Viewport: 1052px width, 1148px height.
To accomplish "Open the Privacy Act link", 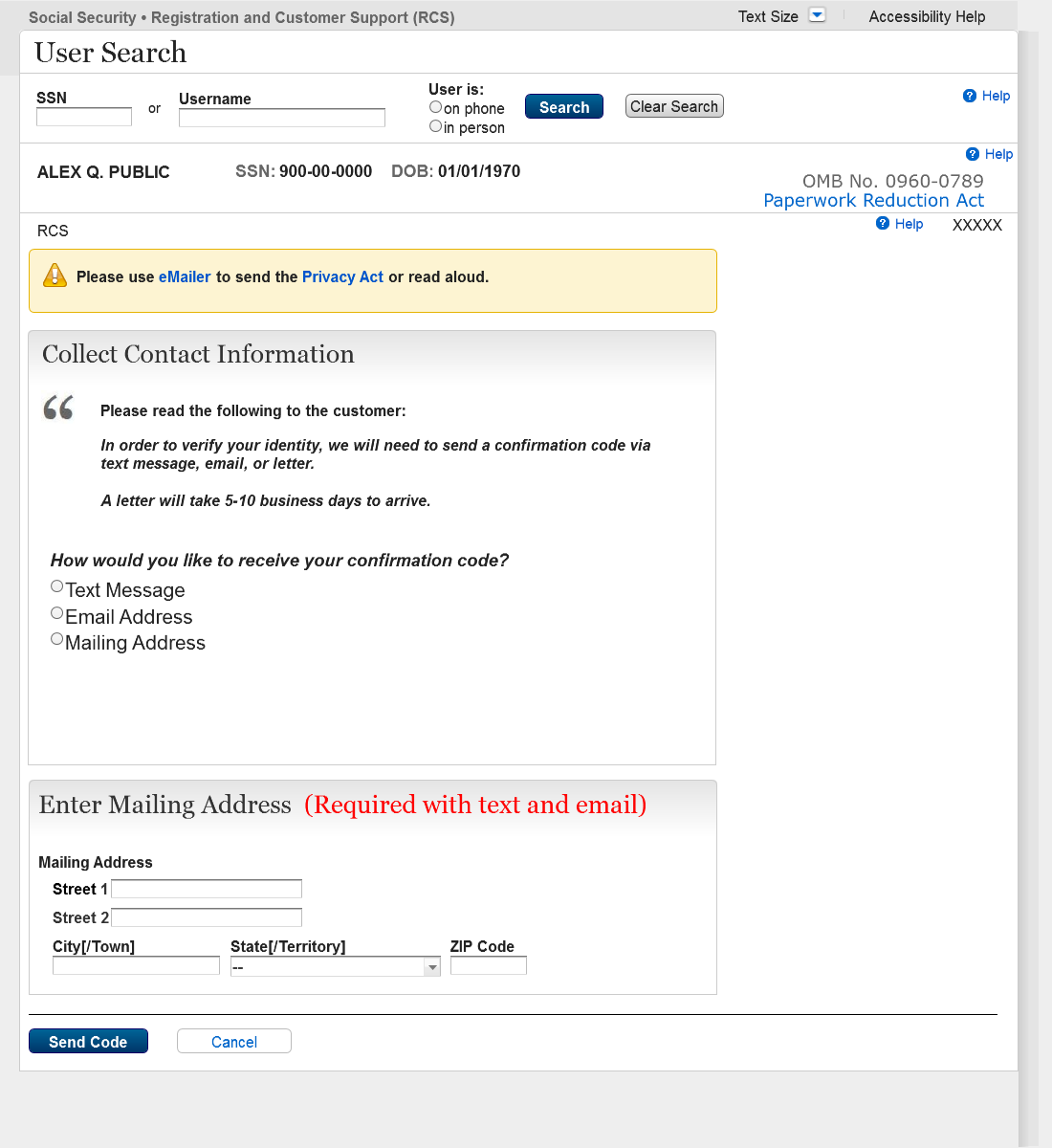I will (x=342, y=276).
